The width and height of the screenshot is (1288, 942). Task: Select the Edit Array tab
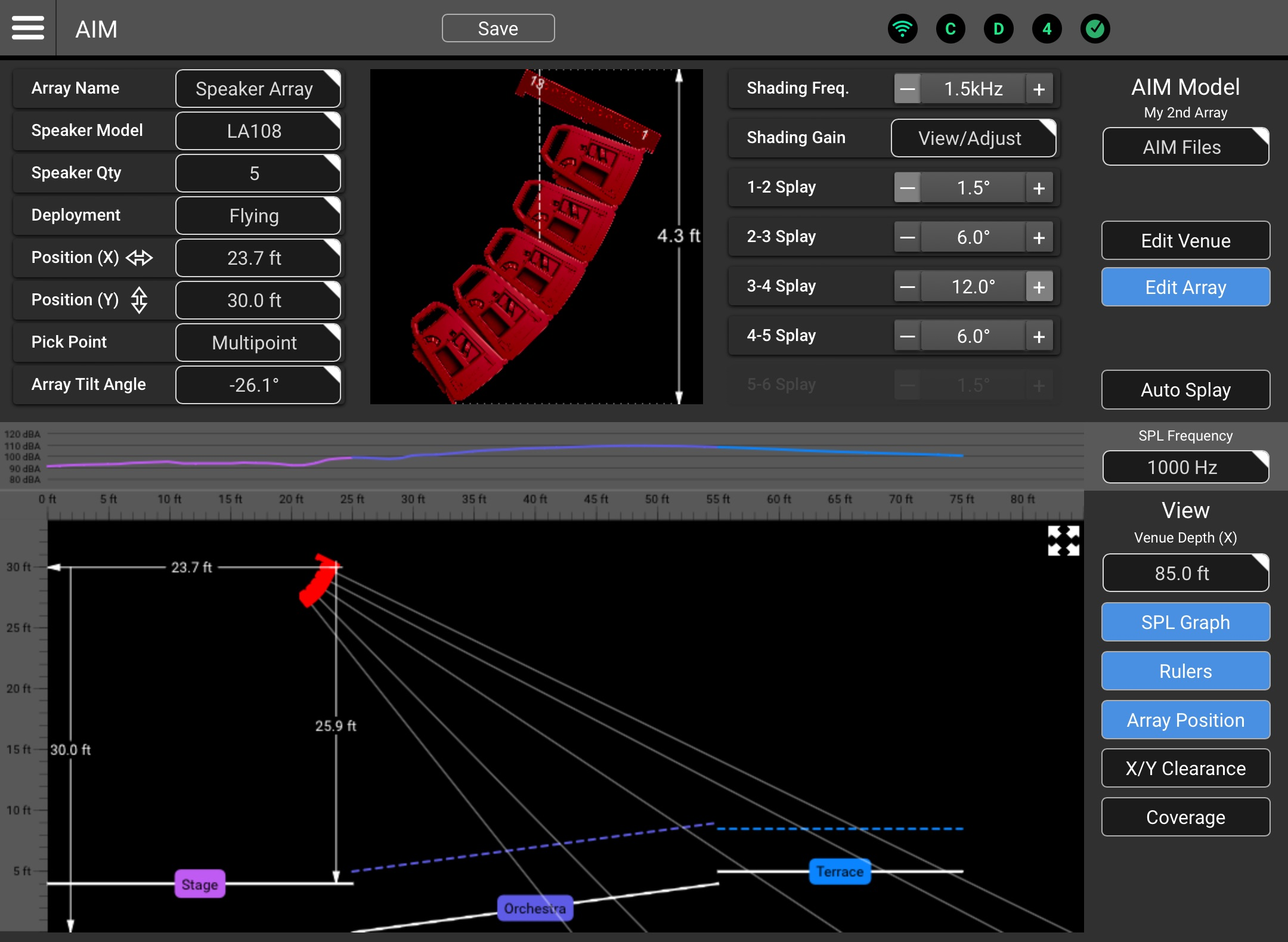pos(1185,287)
